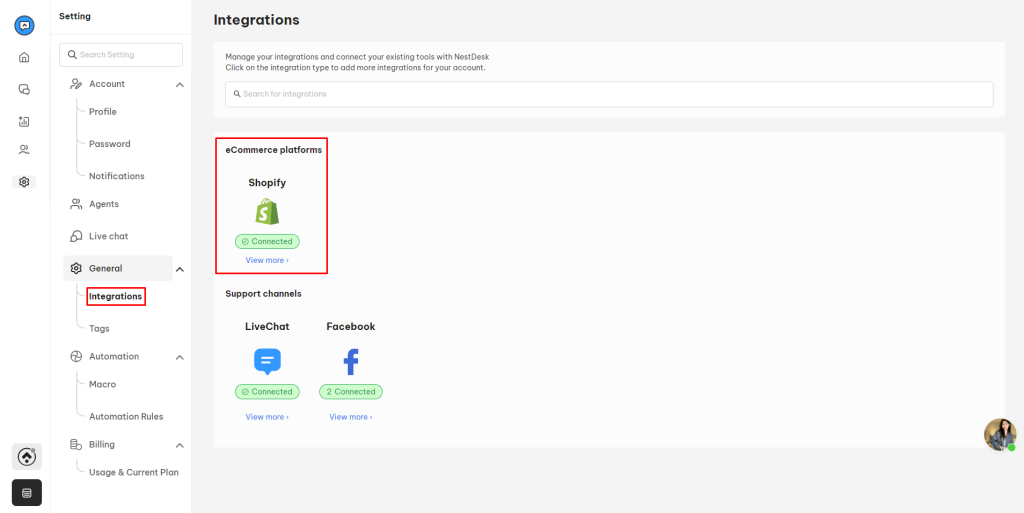
Task: Open Automation Rules settings item
Action: (126, 416)
